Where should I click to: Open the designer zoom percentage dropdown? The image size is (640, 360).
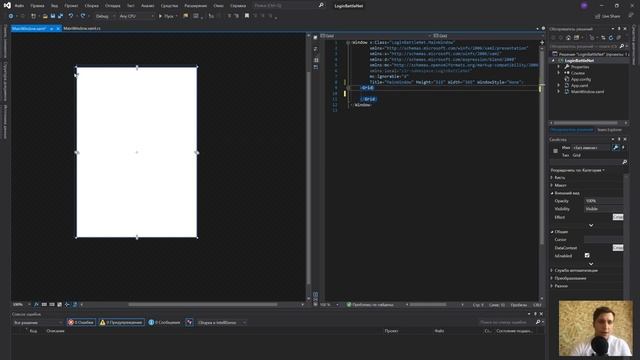pyautogui.click(x=22, y=304)
